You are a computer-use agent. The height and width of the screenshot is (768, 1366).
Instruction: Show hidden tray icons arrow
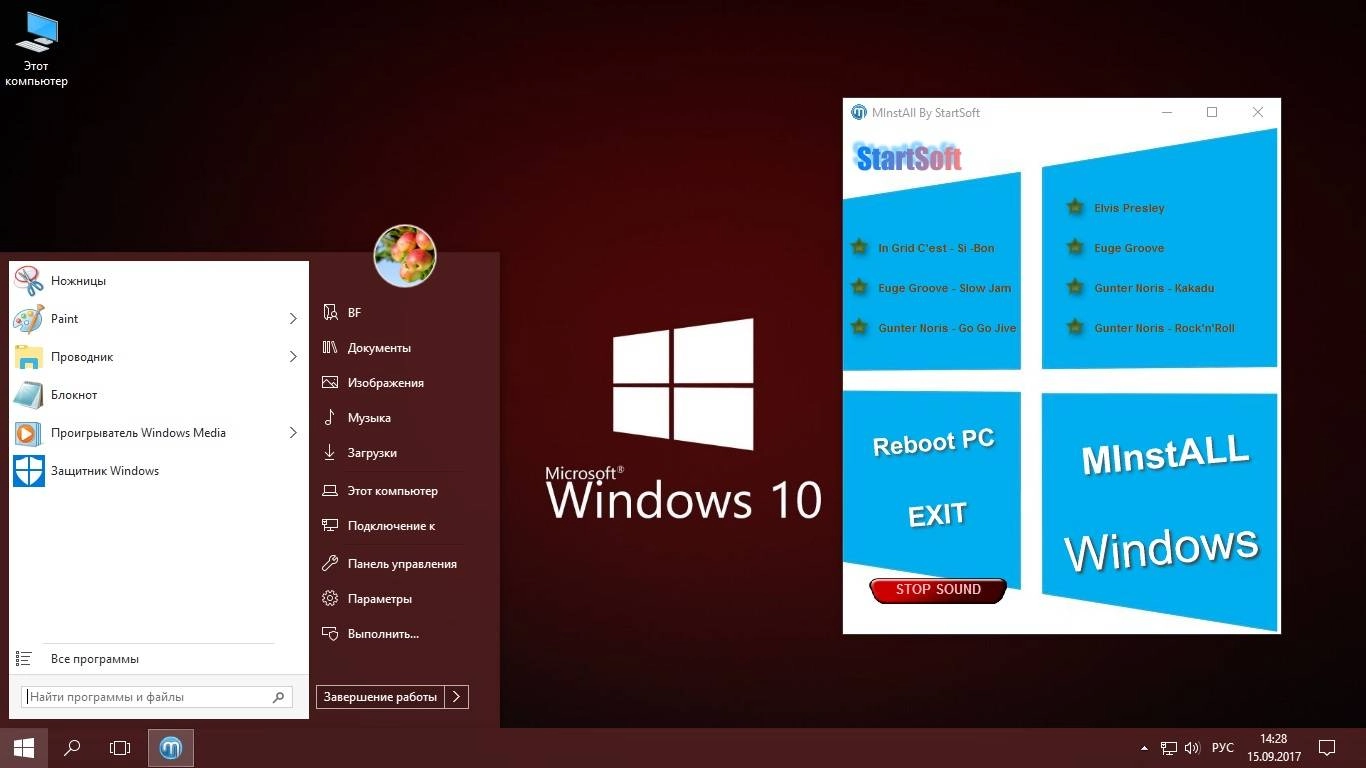click(1144, 748)
